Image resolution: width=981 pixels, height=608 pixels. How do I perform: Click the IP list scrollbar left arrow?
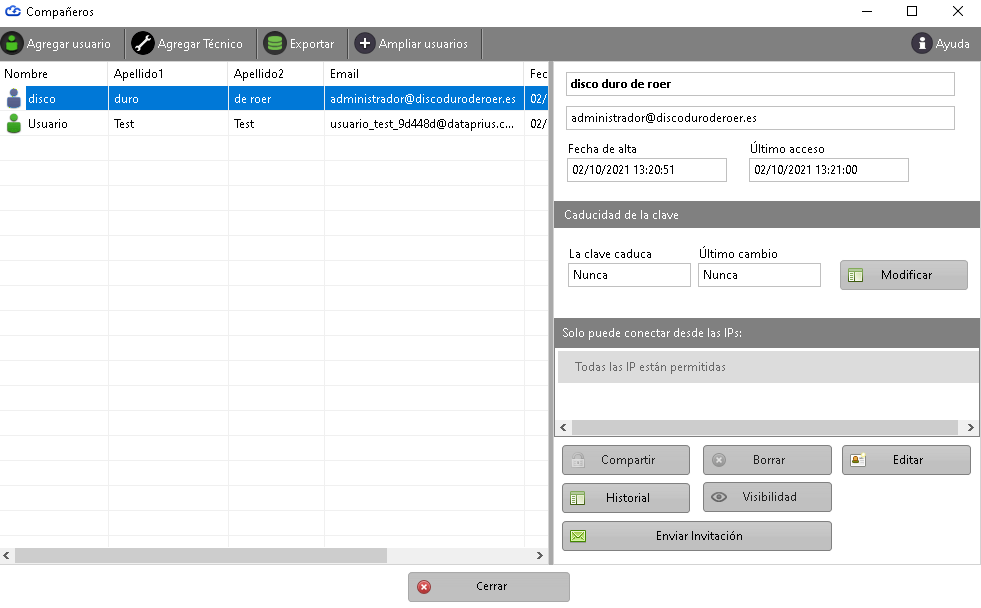tap(564, 428)
